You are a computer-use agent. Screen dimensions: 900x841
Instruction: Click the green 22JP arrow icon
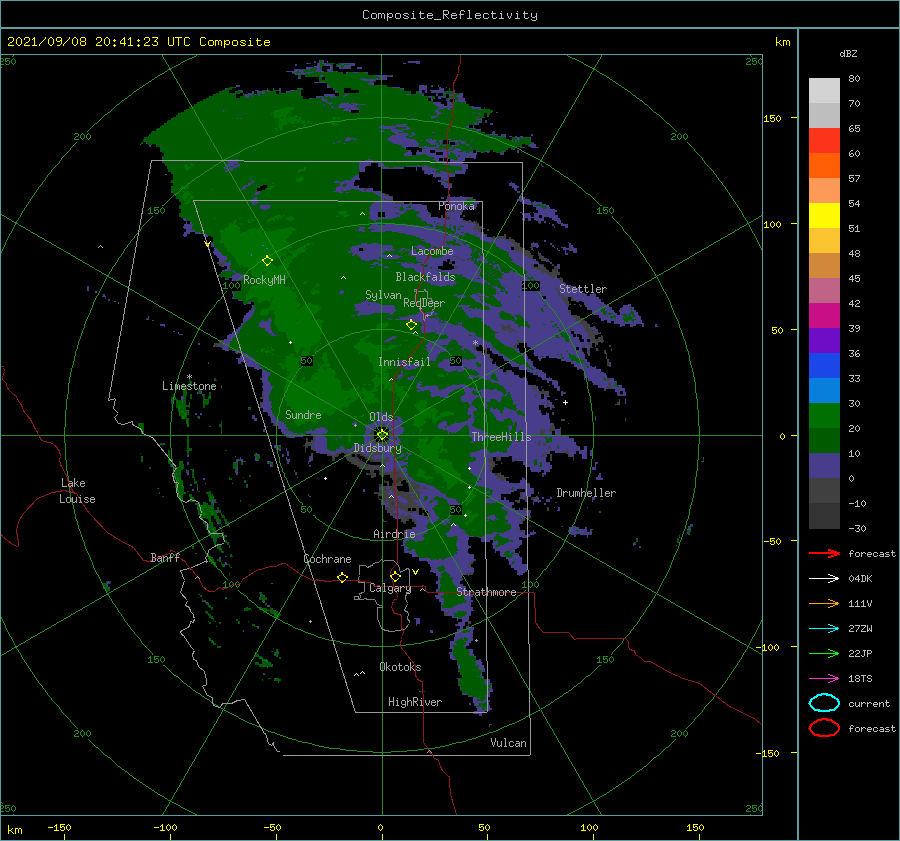click(x=824, y=653)
